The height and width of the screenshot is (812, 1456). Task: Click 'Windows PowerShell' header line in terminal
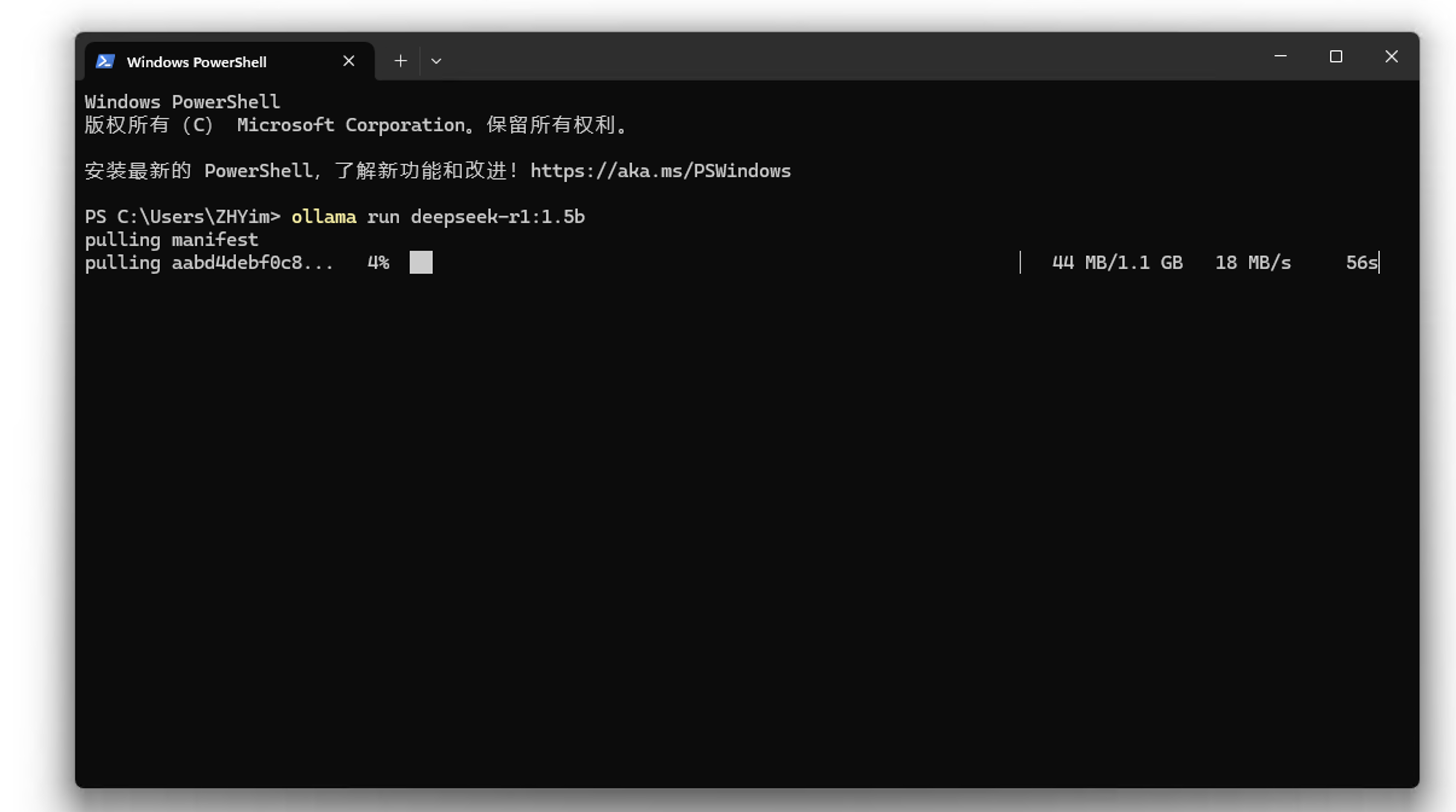click(x=182, y=102)
